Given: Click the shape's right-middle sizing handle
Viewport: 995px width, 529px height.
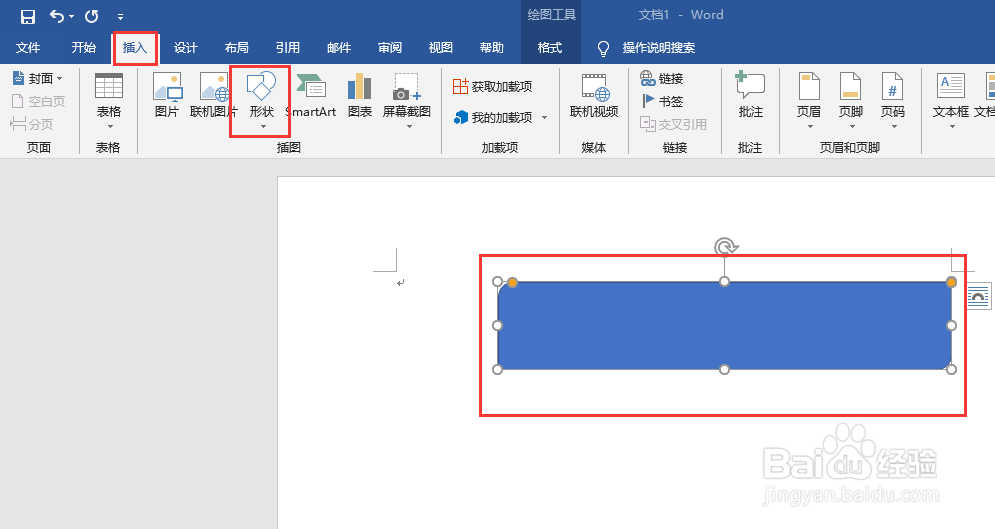Looking at the screenshot, I should (x=951, y=325).
